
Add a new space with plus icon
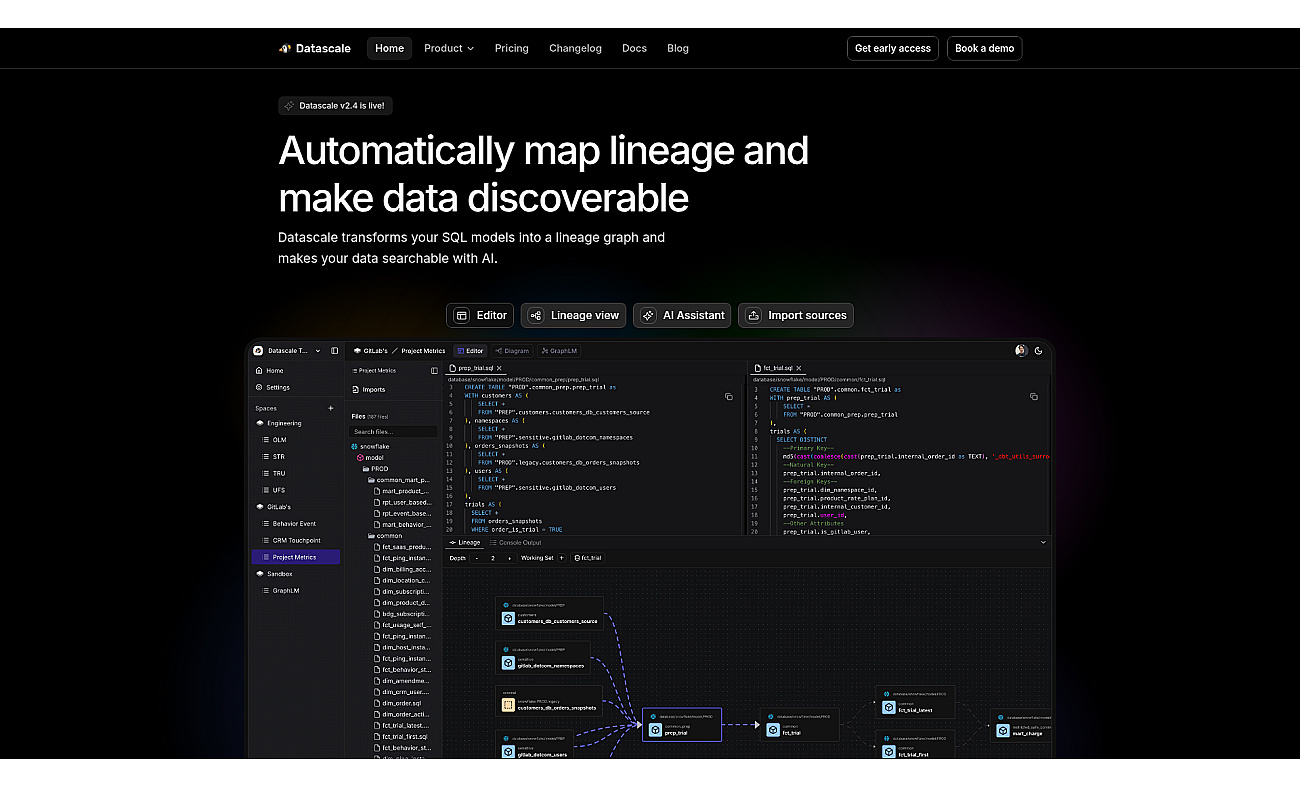tap(331, 408)
